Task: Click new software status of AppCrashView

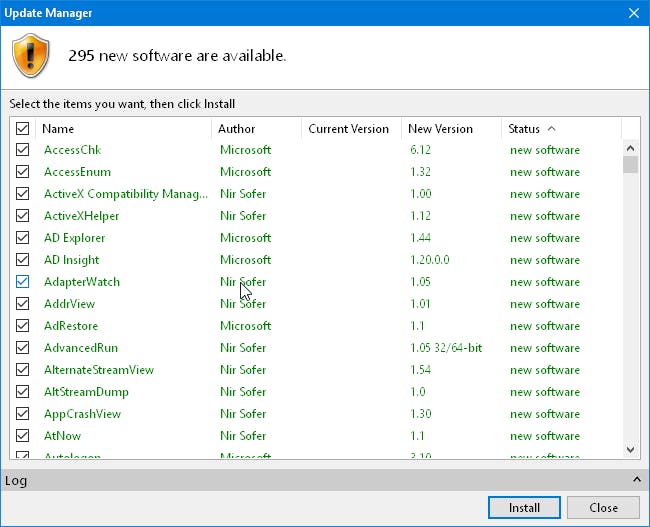Action: [545, 413]
